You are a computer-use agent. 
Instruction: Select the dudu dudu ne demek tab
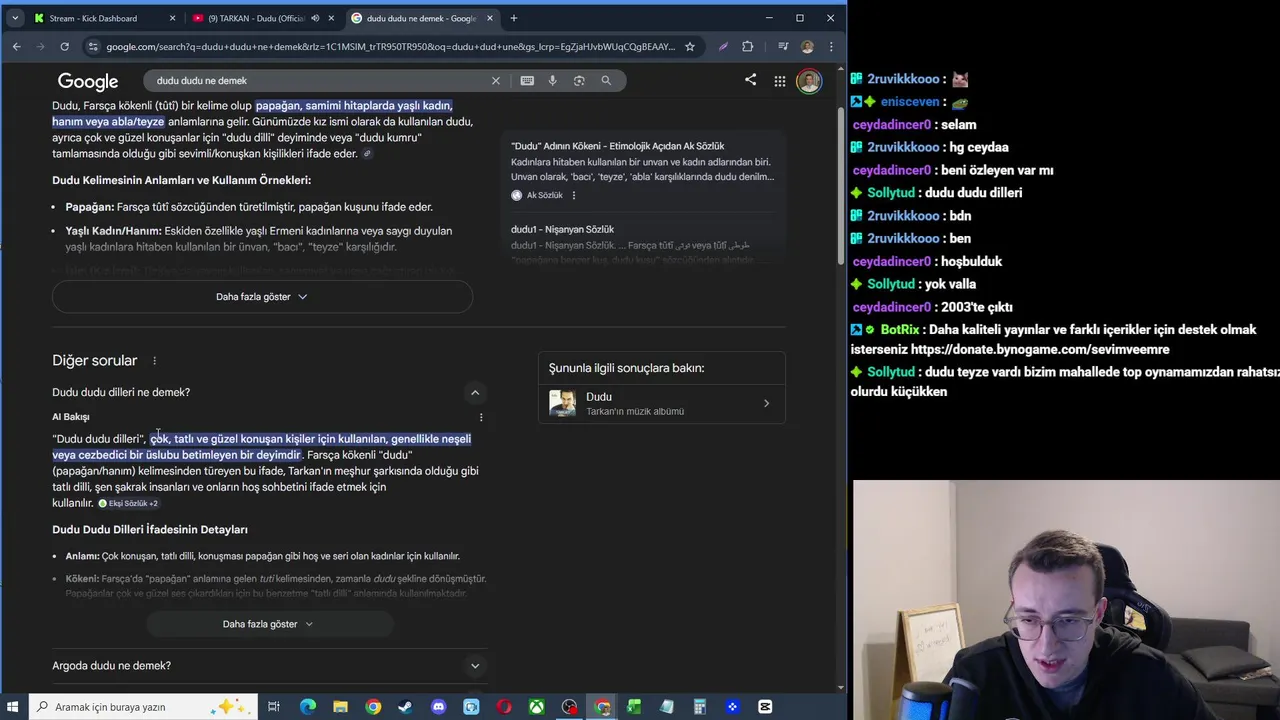(x=421, y=18)
